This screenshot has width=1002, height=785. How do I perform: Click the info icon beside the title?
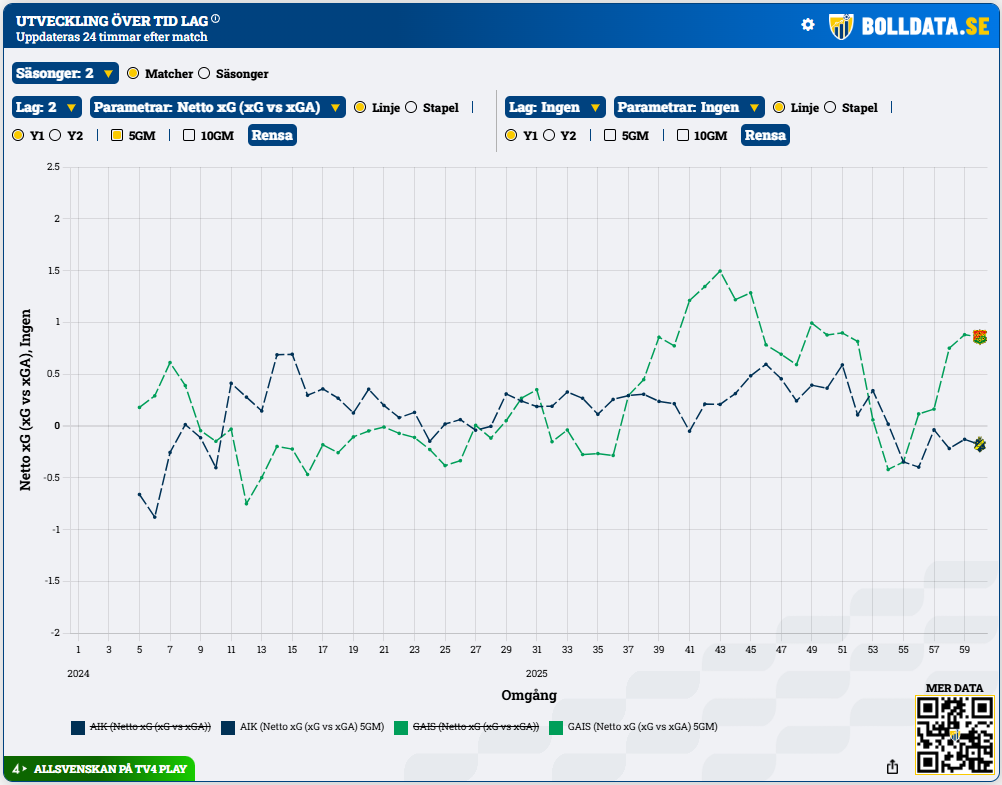click(x=216, y=19)
